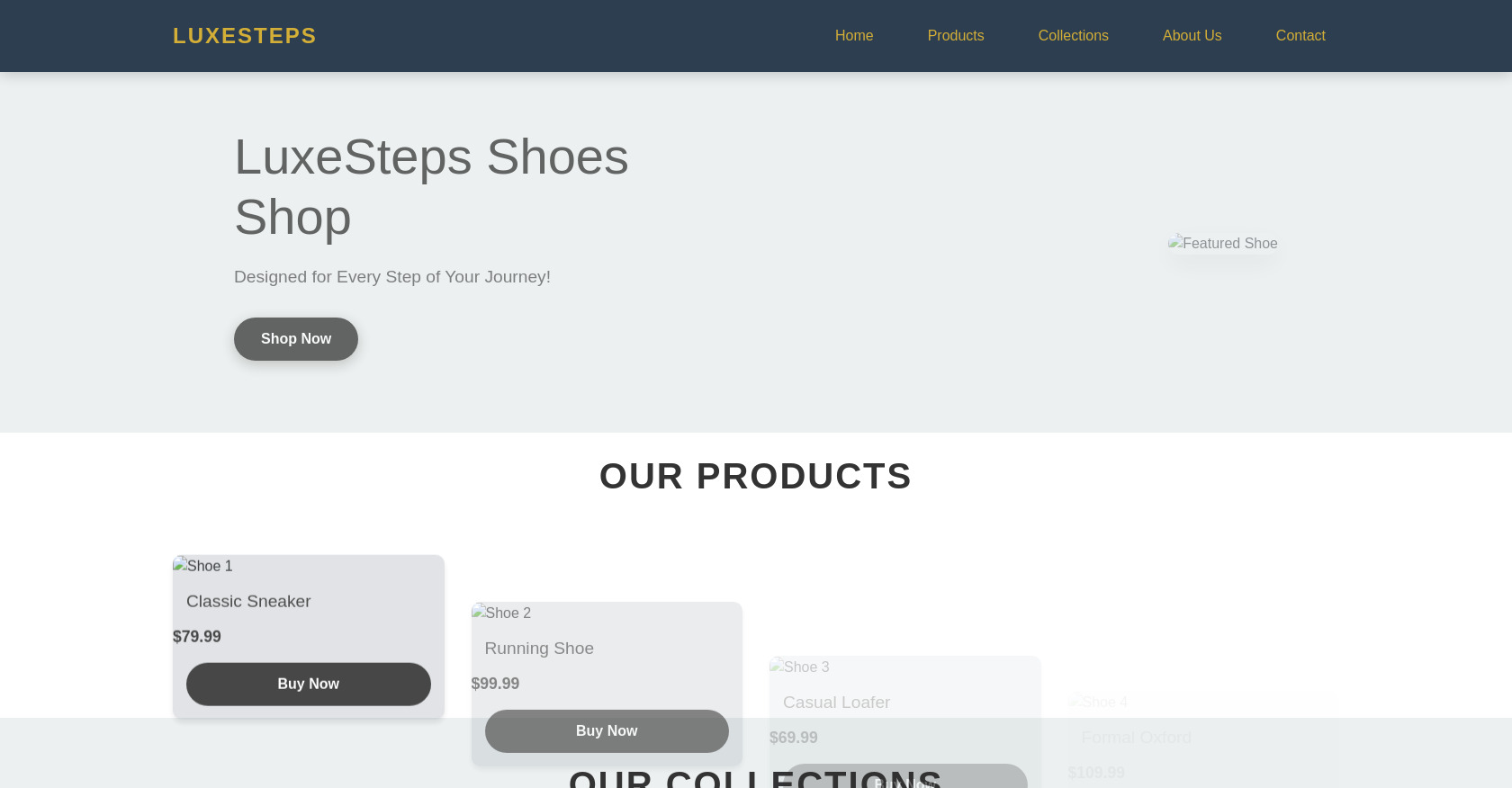Buy the Classic Sneaker
This screenshot has width=1512, height=788.
pos(308,684)
